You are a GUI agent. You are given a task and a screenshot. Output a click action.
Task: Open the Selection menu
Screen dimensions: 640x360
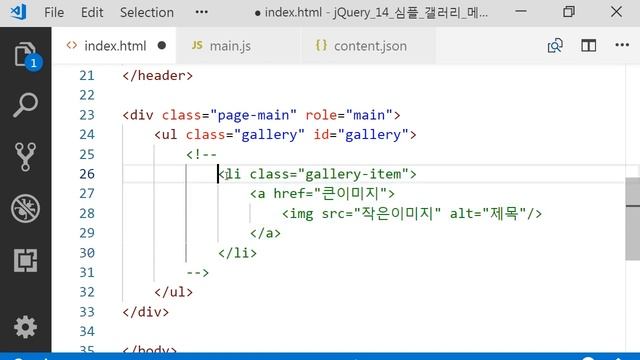point(147,12)
